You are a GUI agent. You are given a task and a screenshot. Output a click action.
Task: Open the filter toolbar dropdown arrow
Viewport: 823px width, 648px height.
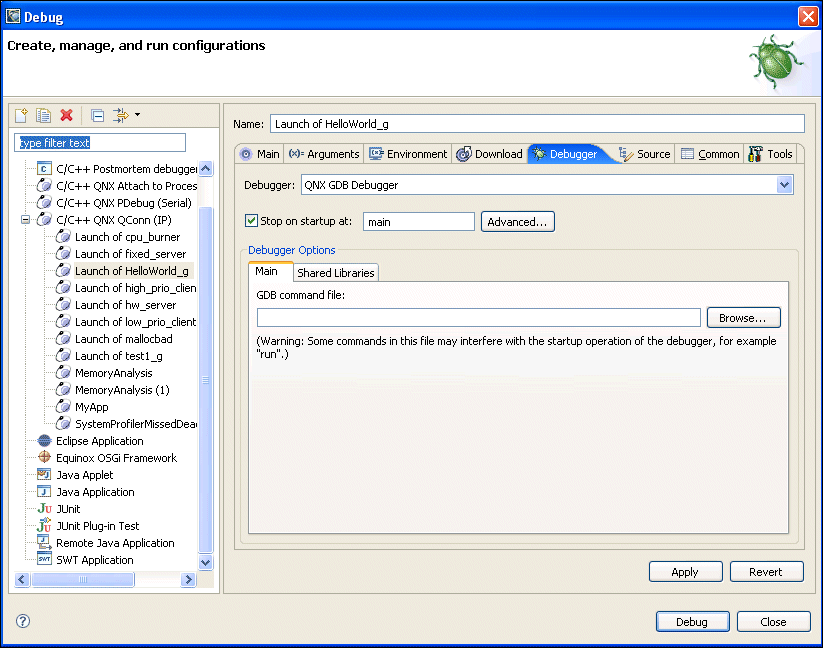point(139,115)
